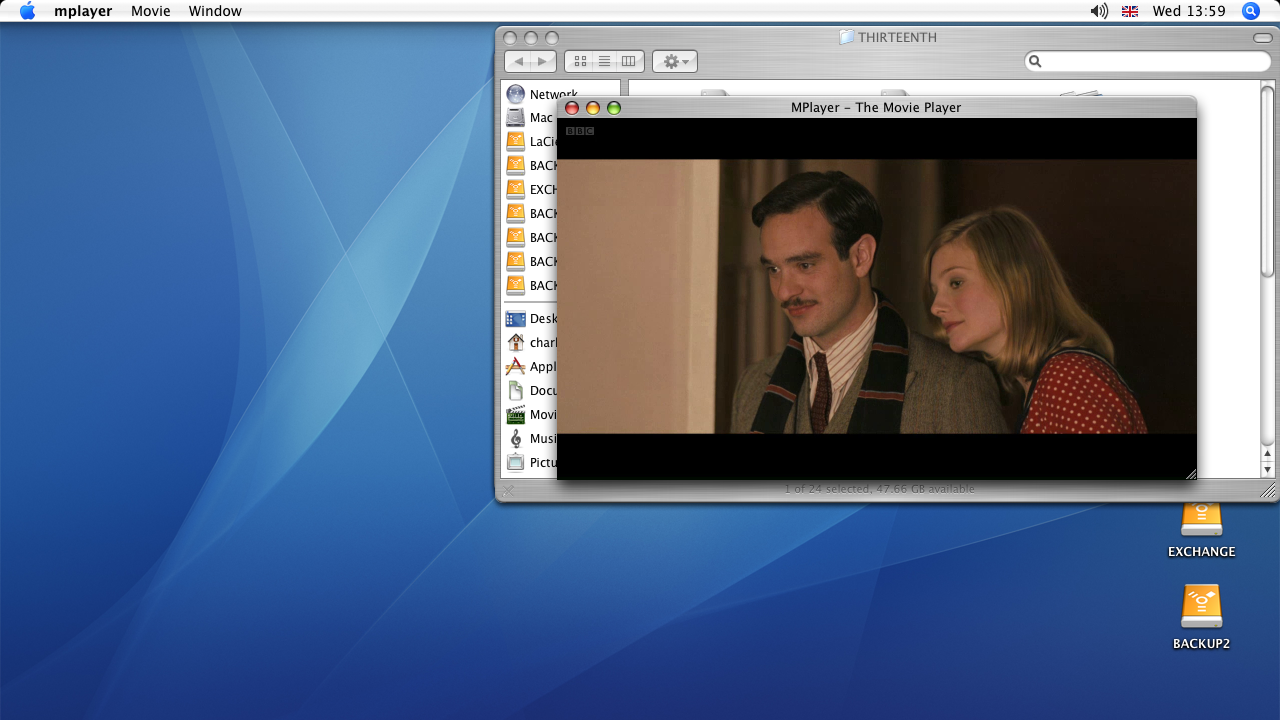Switch Finder to column view
Screen dimensions: 1280x720
click(x=629, y=61)
